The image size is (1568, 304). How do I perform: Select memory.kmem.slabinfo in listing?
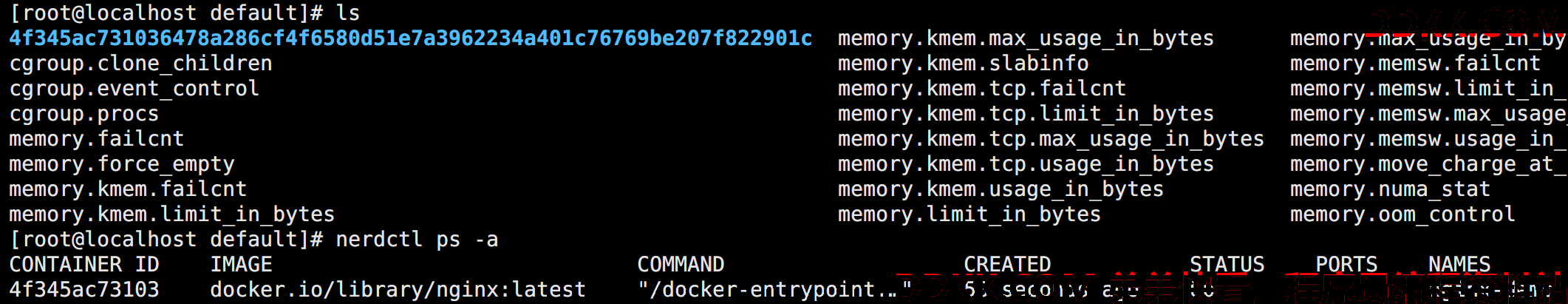pos(963,64)
